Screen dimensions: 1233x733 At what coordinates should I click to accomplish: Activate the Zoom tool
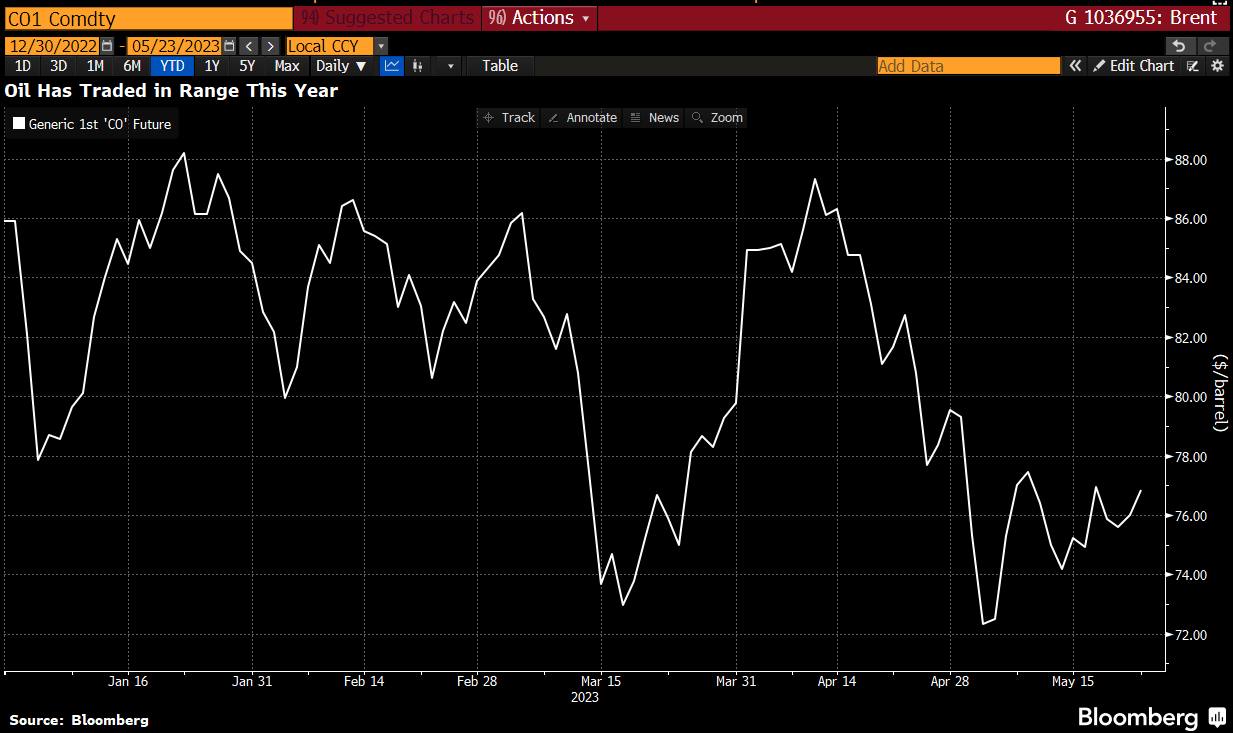(x=717, y=117)
